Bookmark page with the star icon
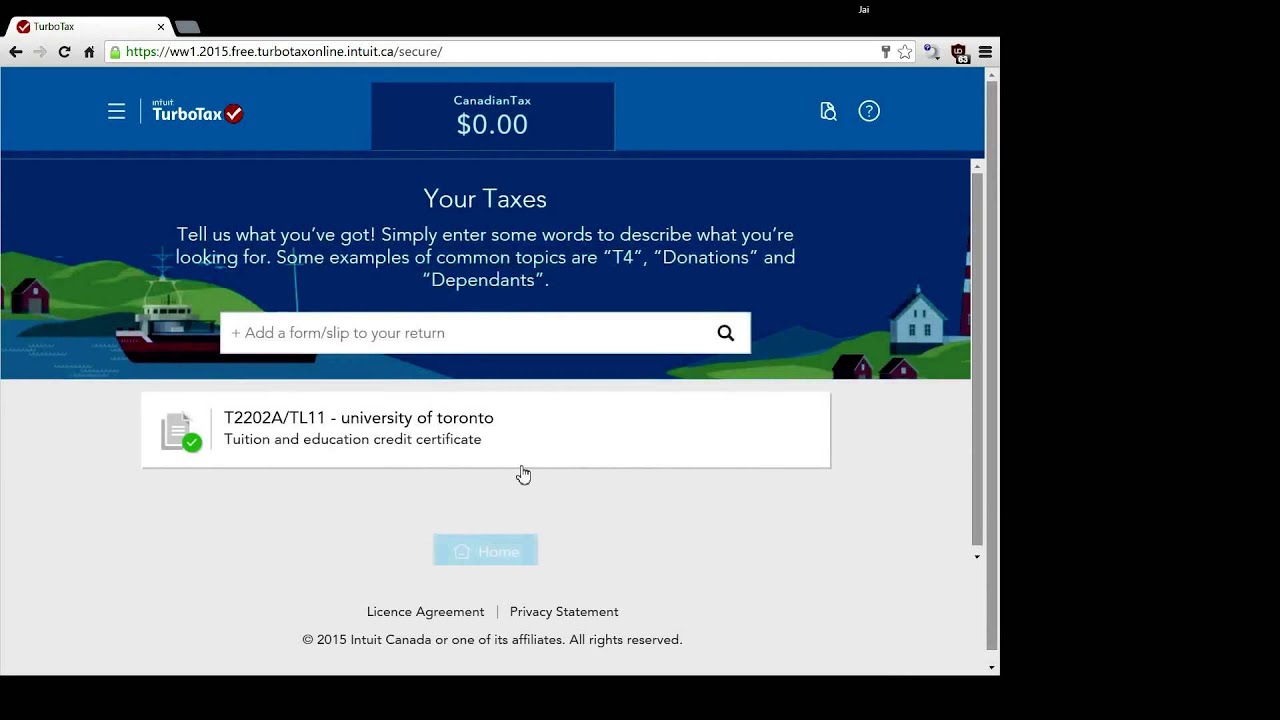1280x720 pixels. 905,52
